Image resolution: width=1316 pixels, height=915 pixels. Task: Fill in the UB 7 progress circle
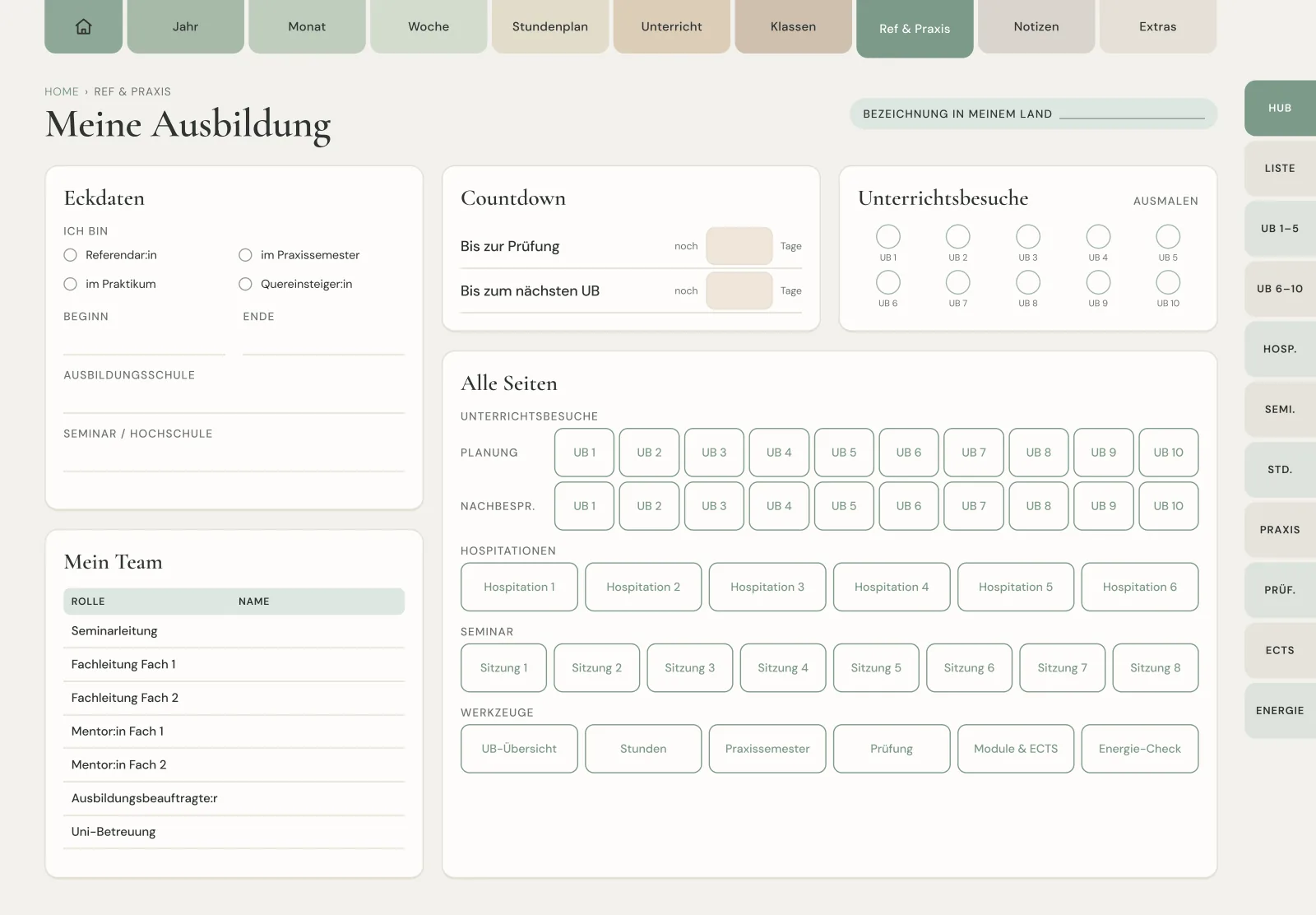(x=958, y=282)
